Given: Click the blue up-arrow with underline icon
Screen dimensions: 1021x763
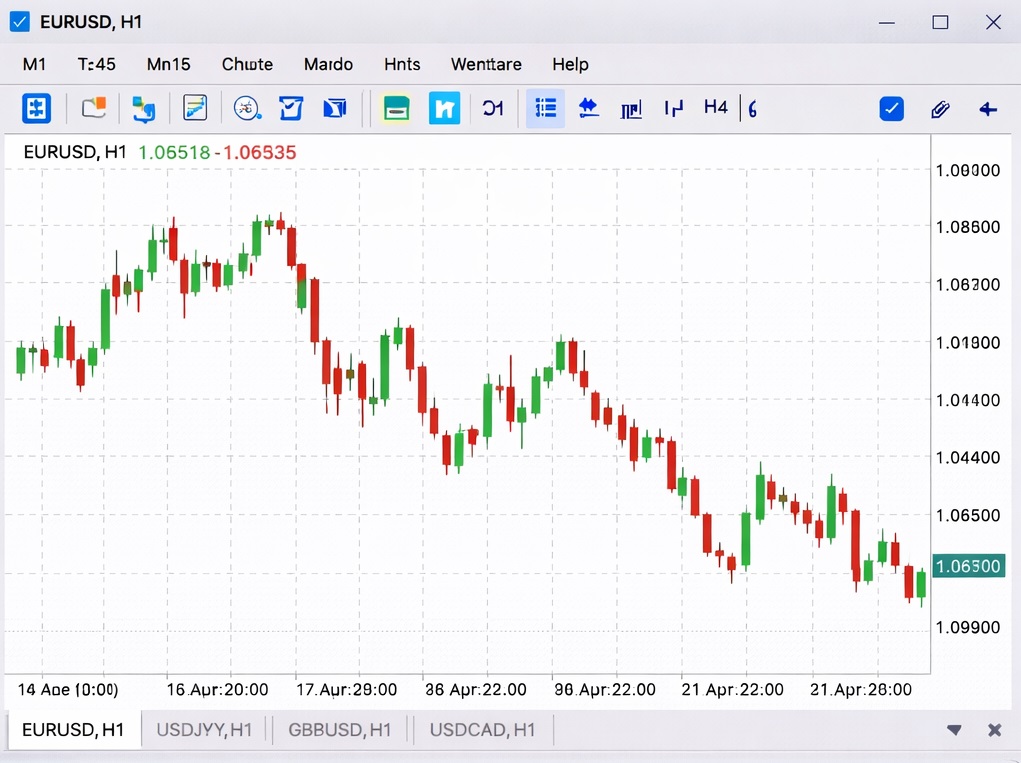Looking at the screenshot, I should click(x=589, y=108).
